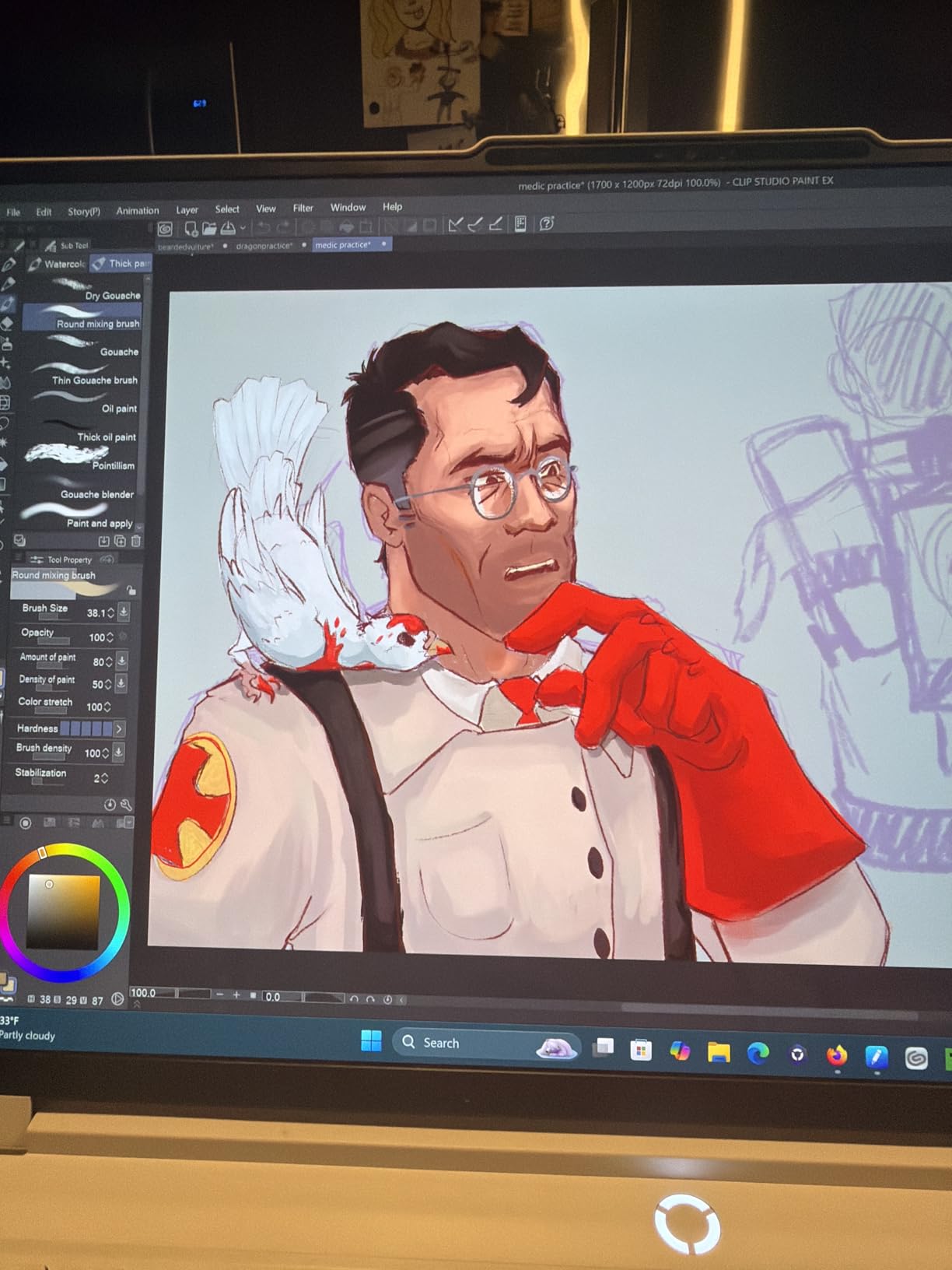Click the Windows taskbar Search box

coord(486,1044)
